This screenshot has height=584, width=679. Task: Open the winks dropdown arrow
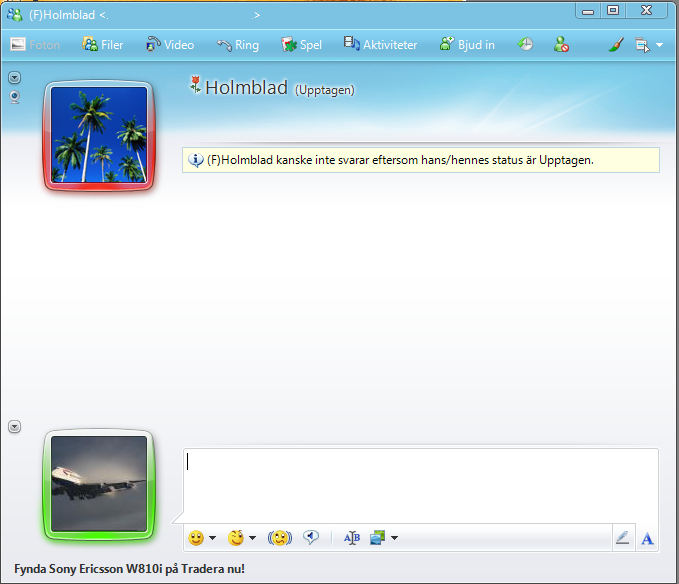click(x=252, y=538)
